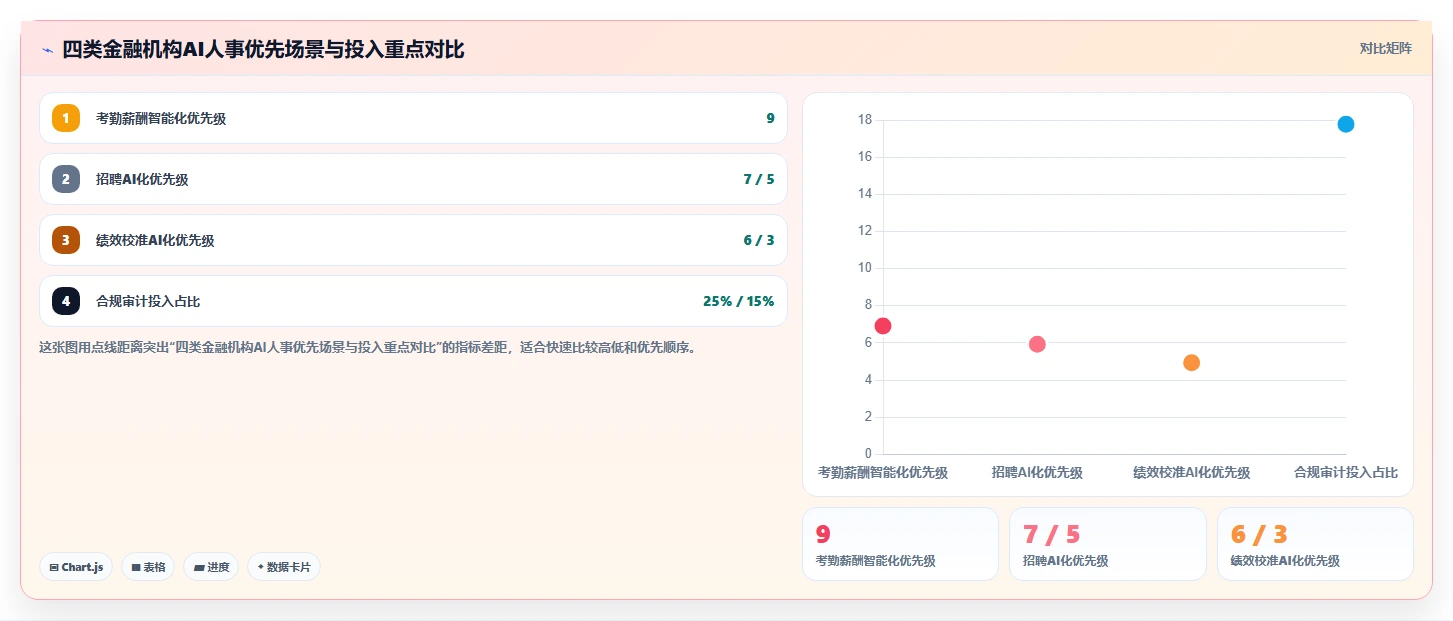Screen dimensions: 1453x621
Task: Click x-axis label 合规审计投入占比
Action: click(x=1346, y=472)
